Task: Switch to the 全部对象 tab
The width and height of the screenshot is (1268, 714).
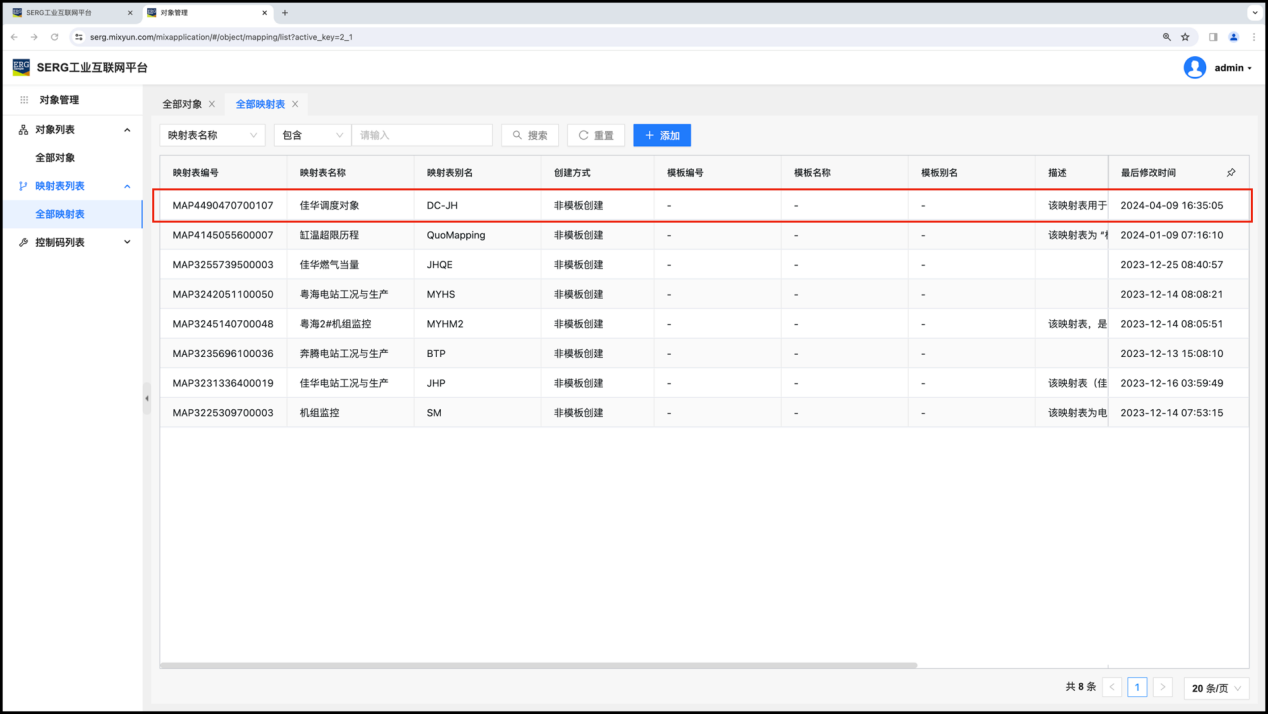Action: coord(182,104)
